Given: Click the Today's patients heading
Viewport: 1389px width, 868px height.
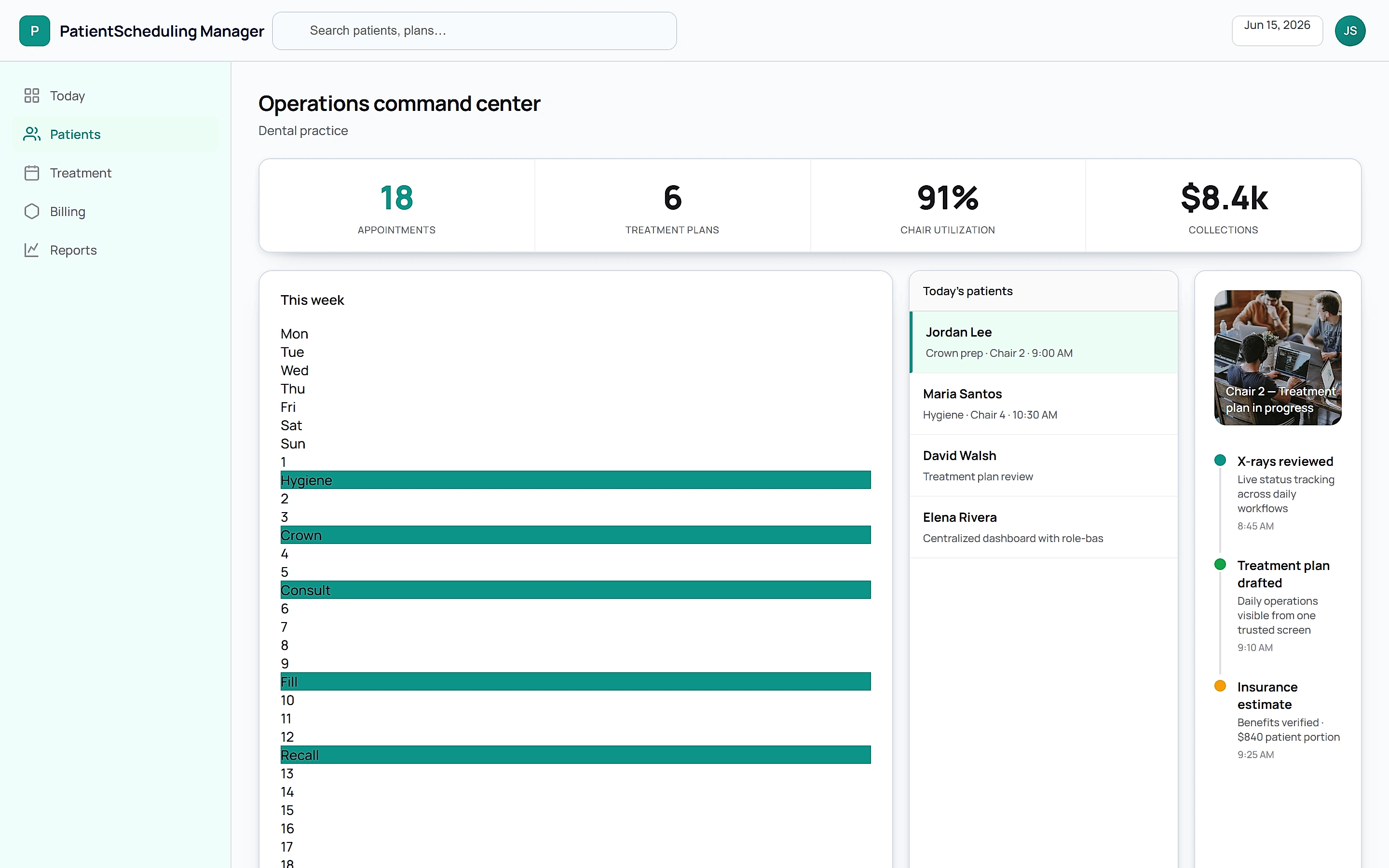Looking at the screenshot, I should [967, 291].
